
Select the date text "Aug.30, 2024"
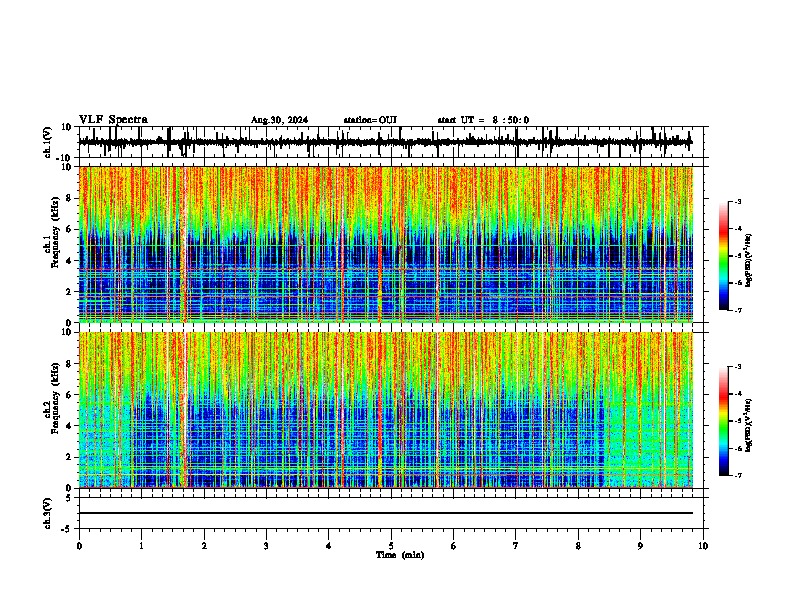tap(279, 120)
